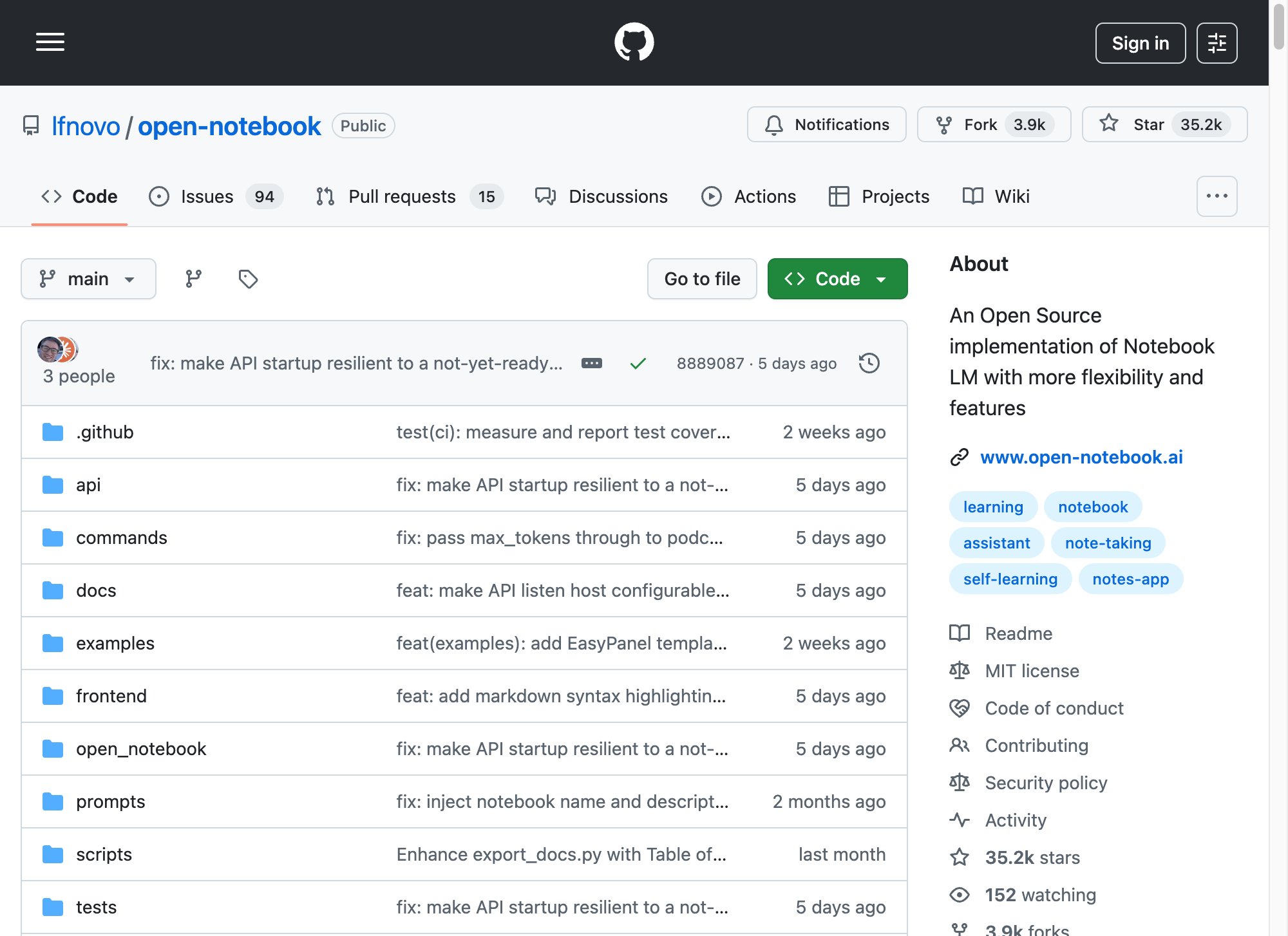Select the self-learning topic tag
Viewport: 1288px width, 936px height.
1010,579
